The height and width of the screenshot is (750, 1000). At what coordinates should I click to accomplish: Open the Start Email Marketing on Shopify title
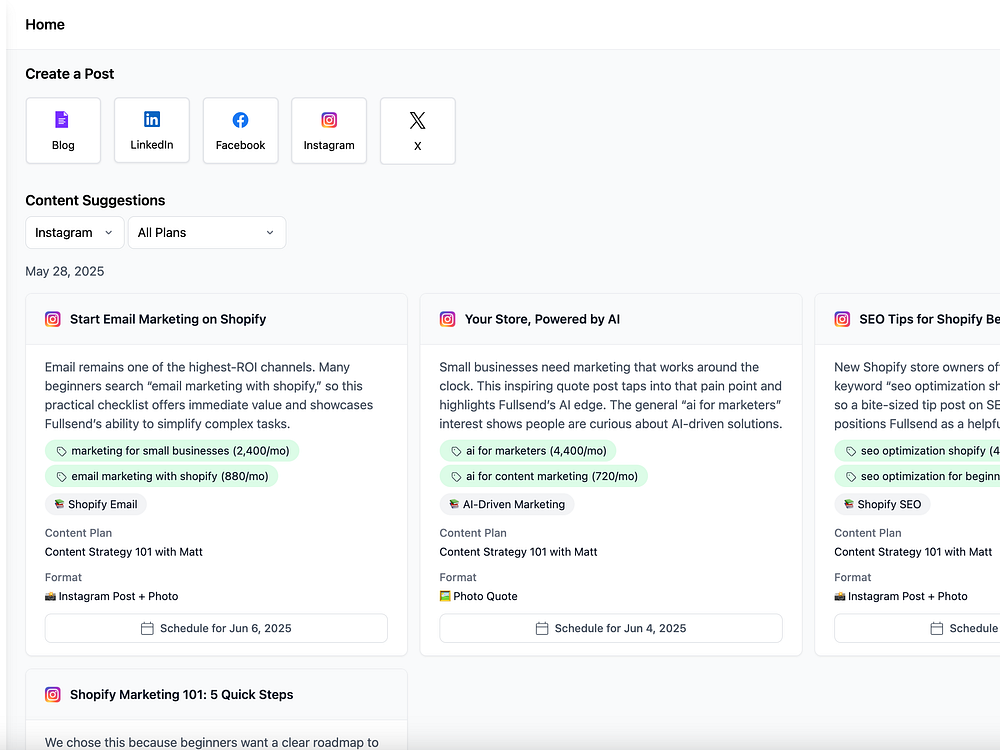pyautogui.click(x=168, y=319)
